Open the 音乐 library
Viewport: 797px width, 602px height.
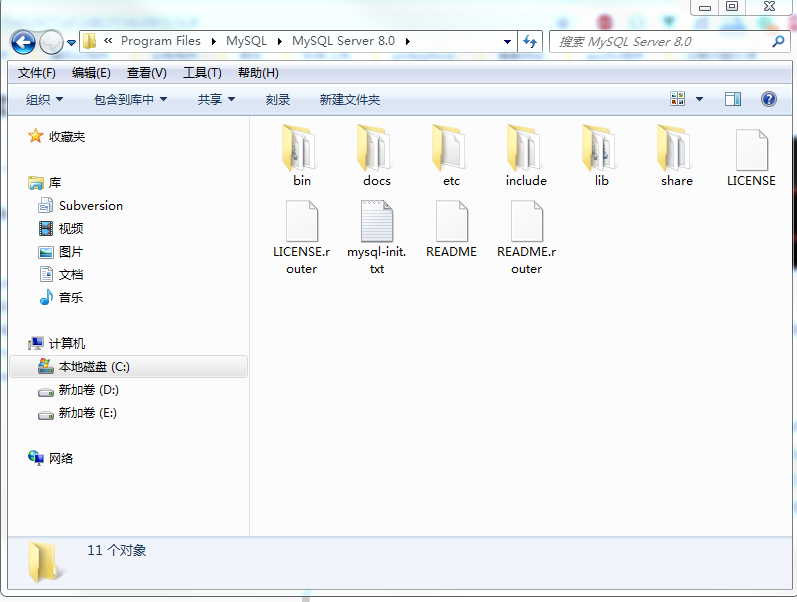pos(61,297)
